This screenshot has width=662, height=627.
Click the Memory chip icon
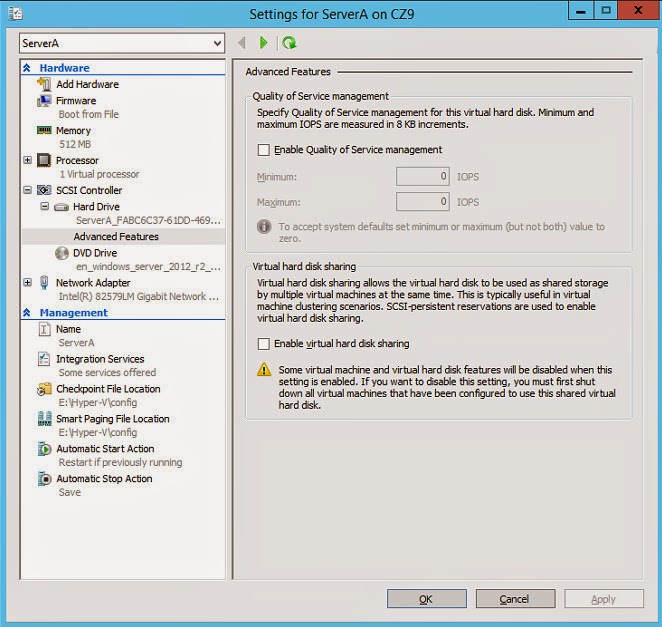click(44, 130)
